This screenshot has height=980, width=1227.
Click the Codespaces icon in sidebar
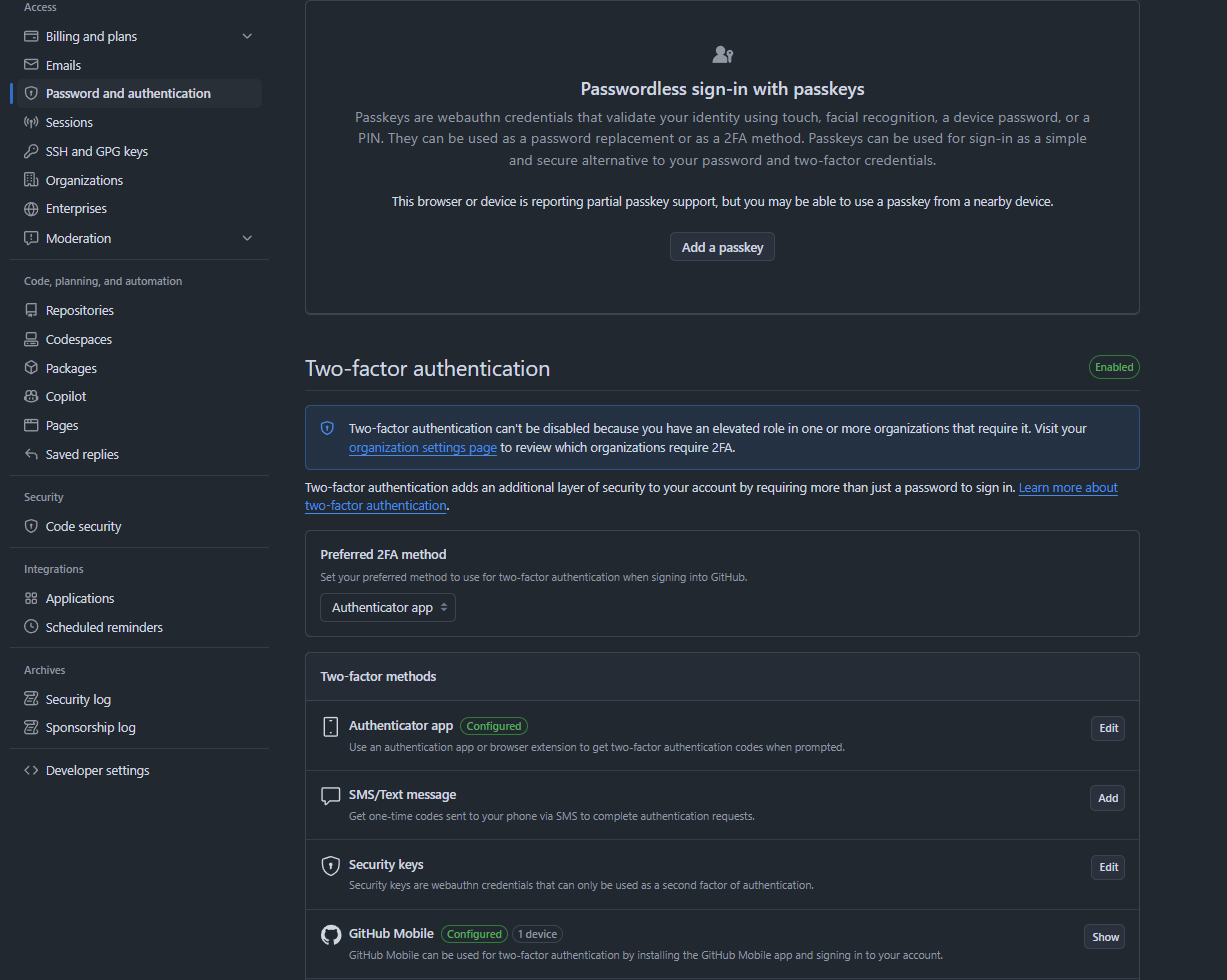[31, 340]
